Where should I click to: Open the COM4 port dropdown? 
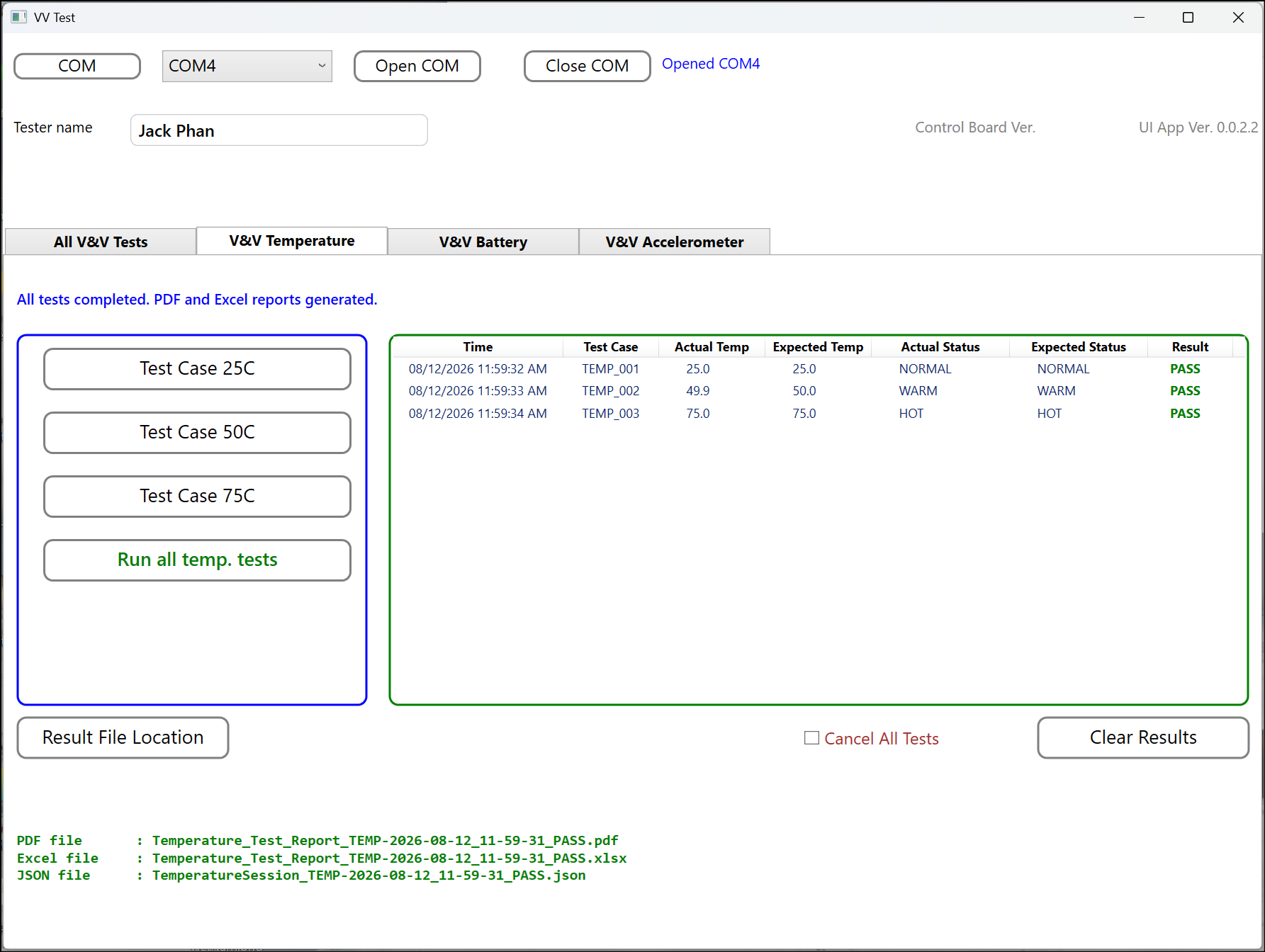[247, 66]
